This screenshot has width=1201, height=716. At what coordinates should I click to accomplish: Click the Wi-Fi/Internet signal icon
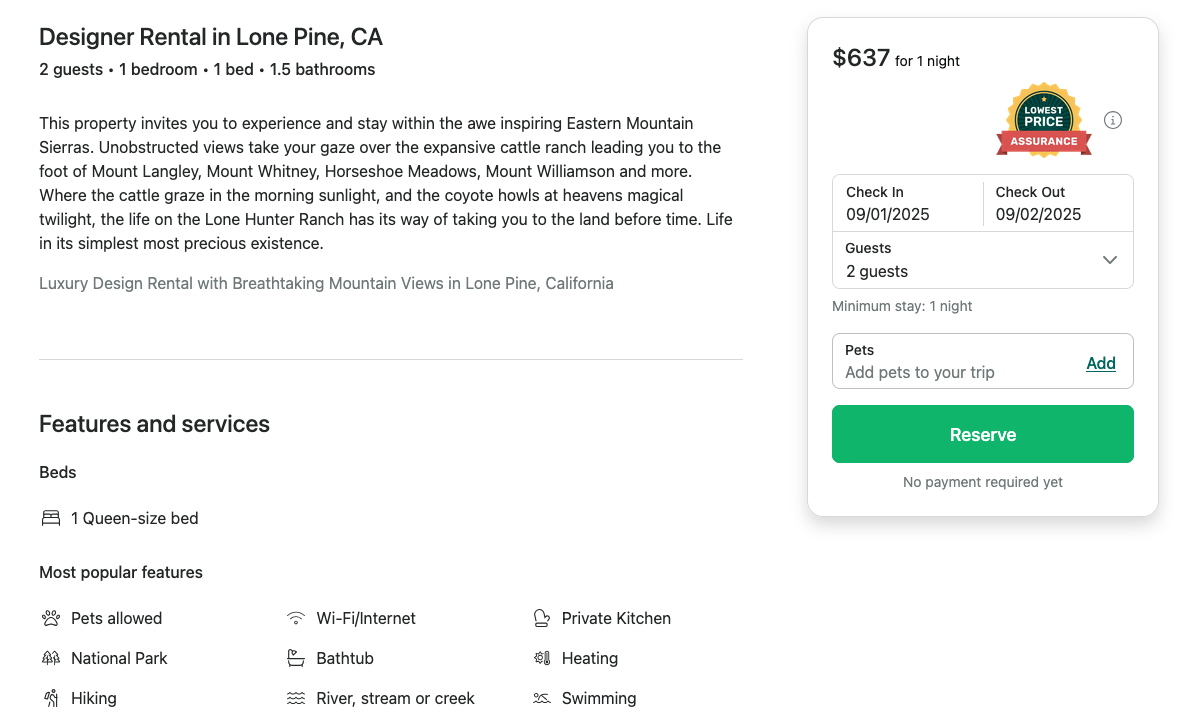pyautogui.click(x=296, y=618)
